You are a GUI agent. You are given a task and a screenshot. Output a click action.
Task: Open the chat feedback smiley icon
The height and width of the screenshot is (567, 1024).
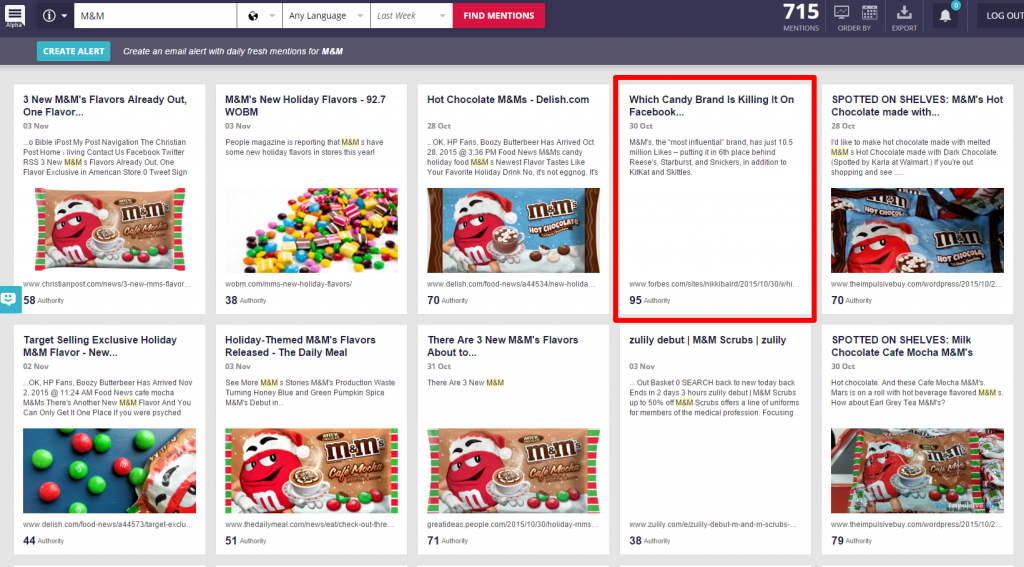(10, 299)
